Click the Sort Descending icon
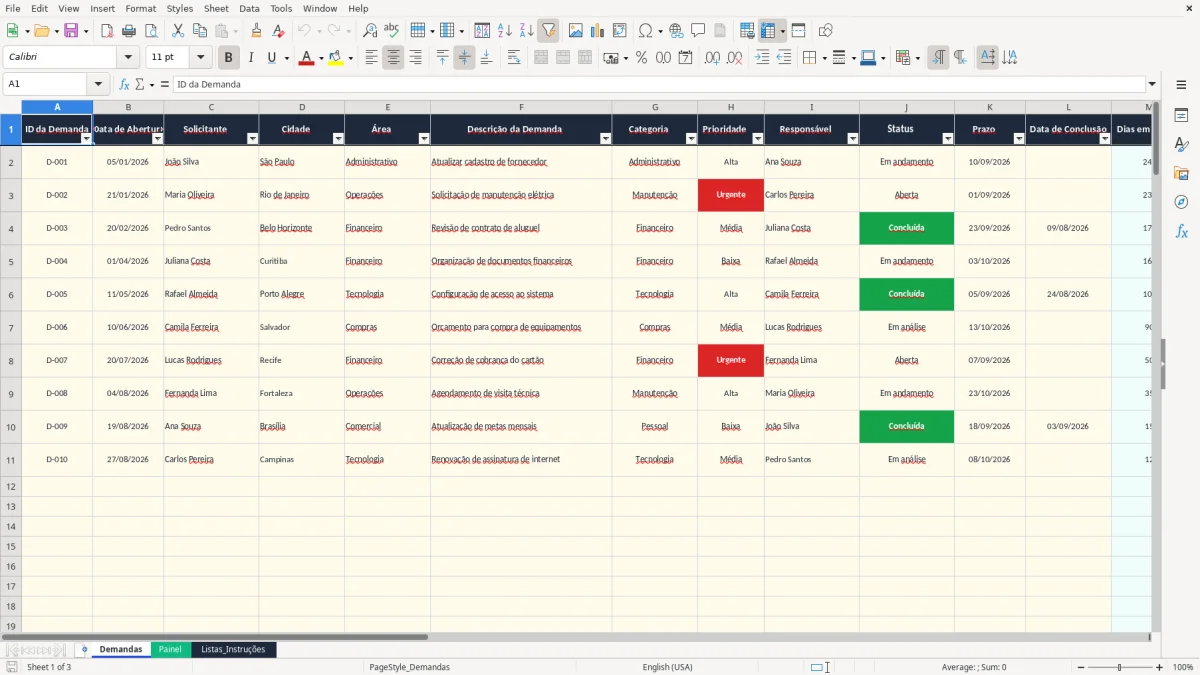Image resolution: width=1200 pixels, height=675 pixels. click(526, 31)
